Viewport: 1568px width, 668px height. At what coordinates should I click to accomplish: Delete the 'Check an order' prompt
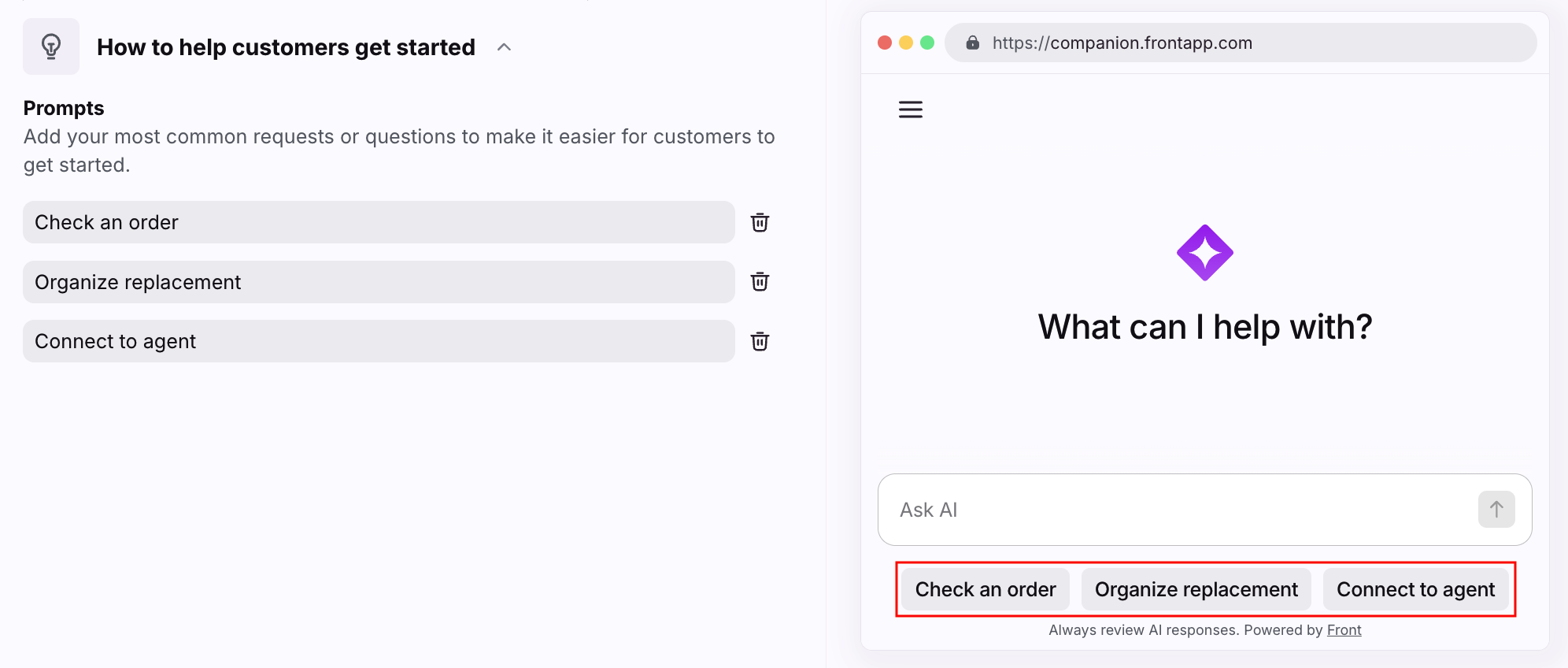760,222
